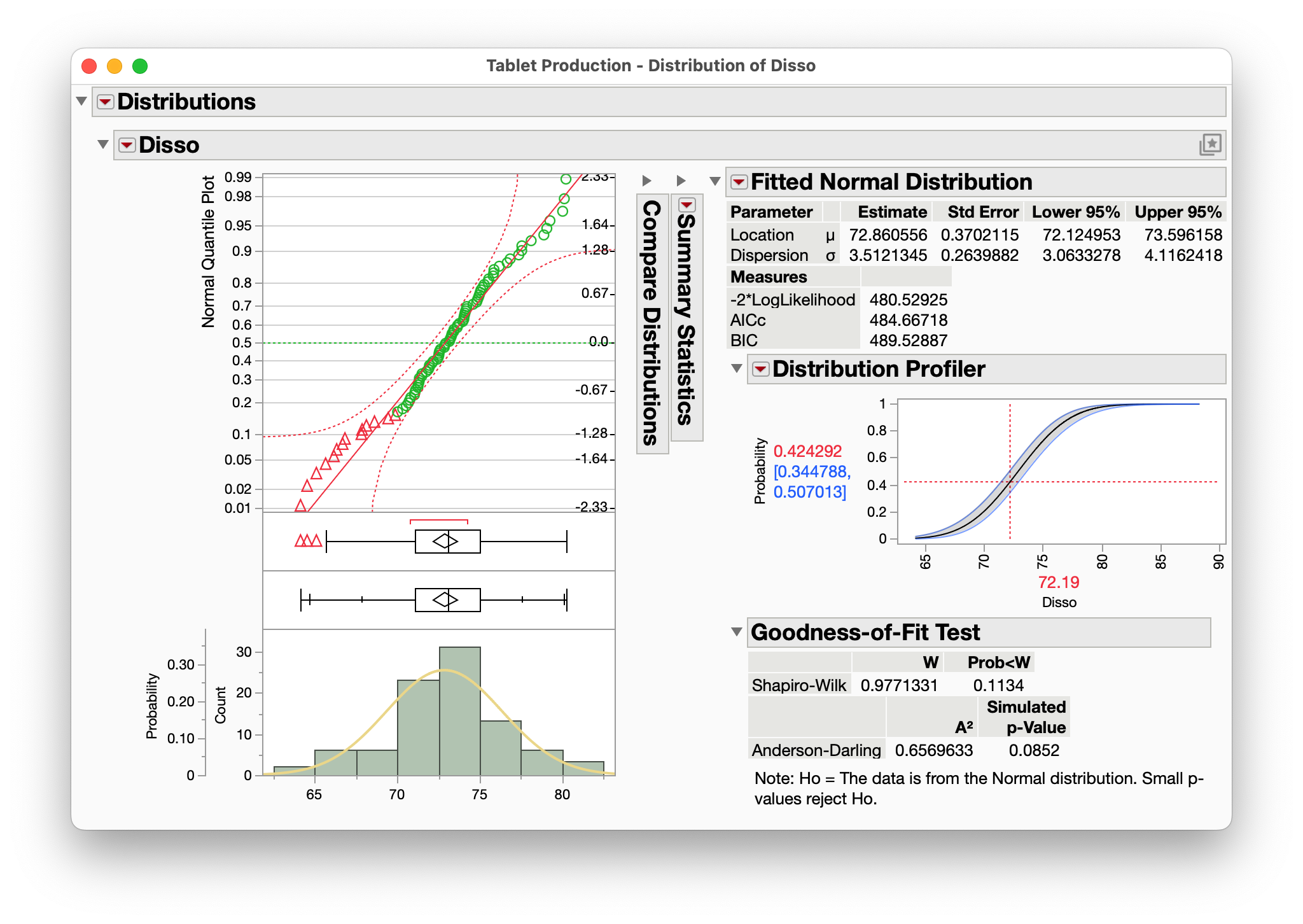Collapse the Distribution Profiler section

pos(737,368)
